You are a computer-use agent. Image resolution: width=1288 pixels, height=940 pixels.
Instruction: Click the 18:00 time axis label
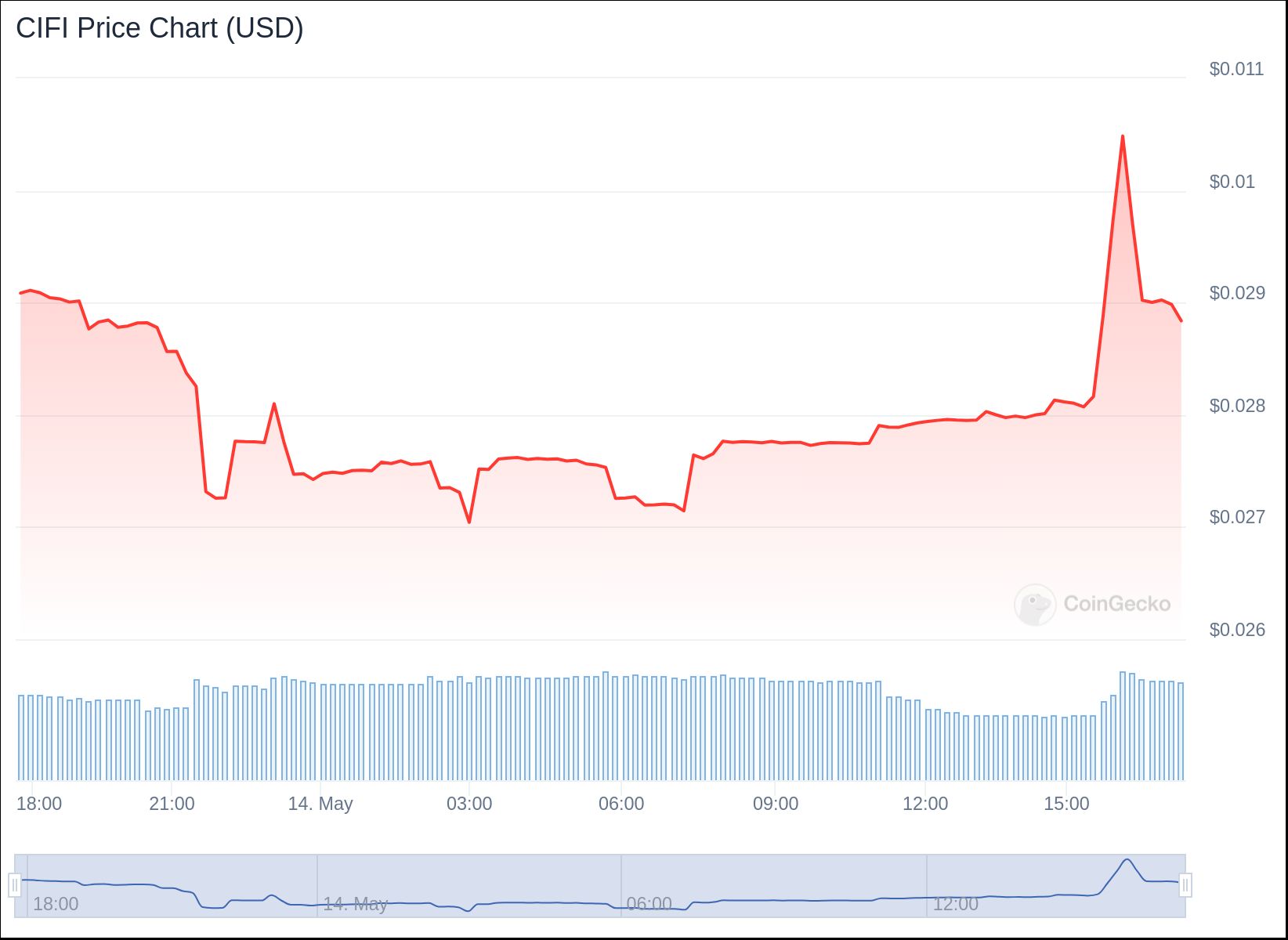point(39,804)
